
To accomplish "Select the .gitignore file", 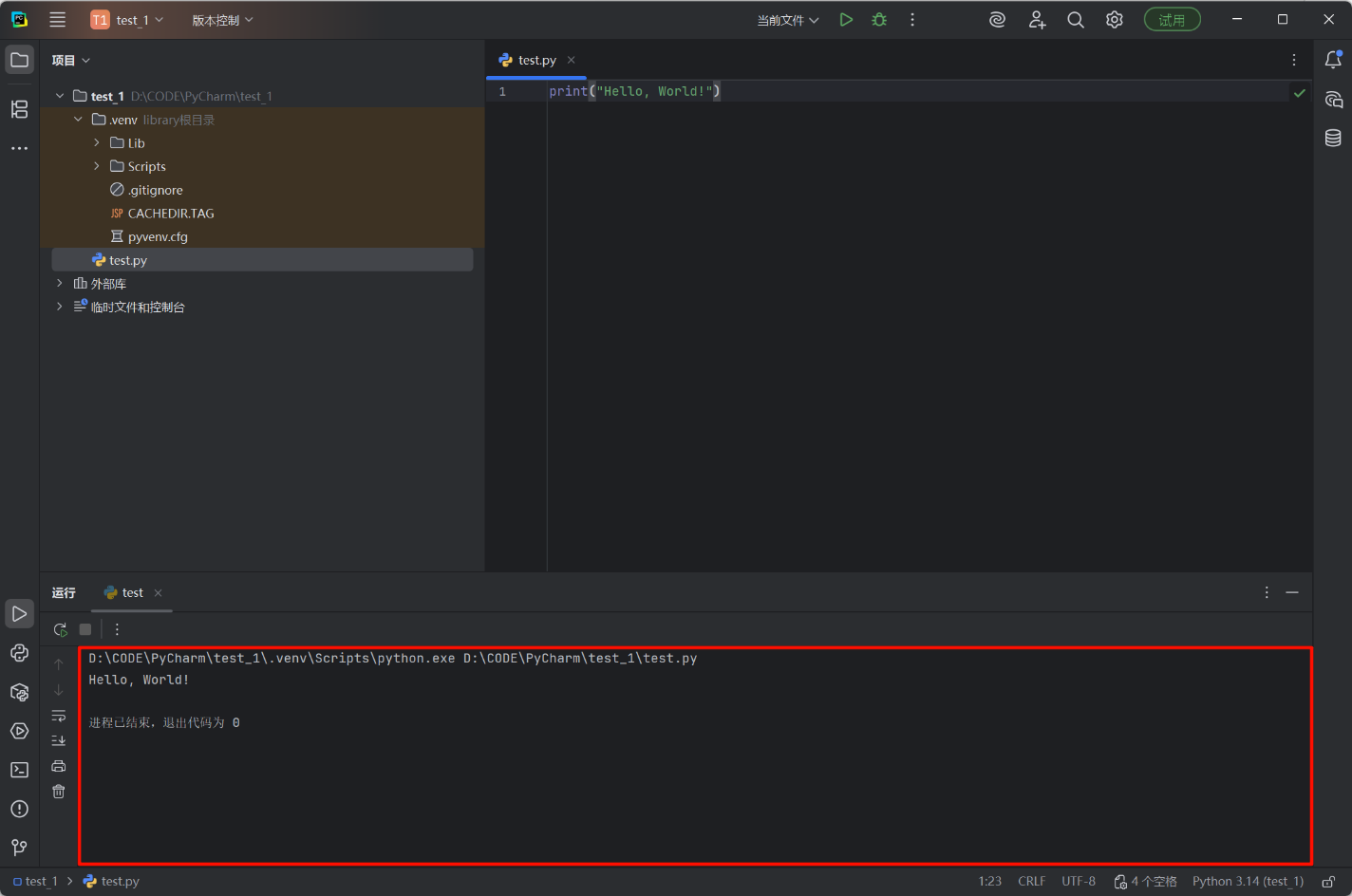I will click(146, 190).
